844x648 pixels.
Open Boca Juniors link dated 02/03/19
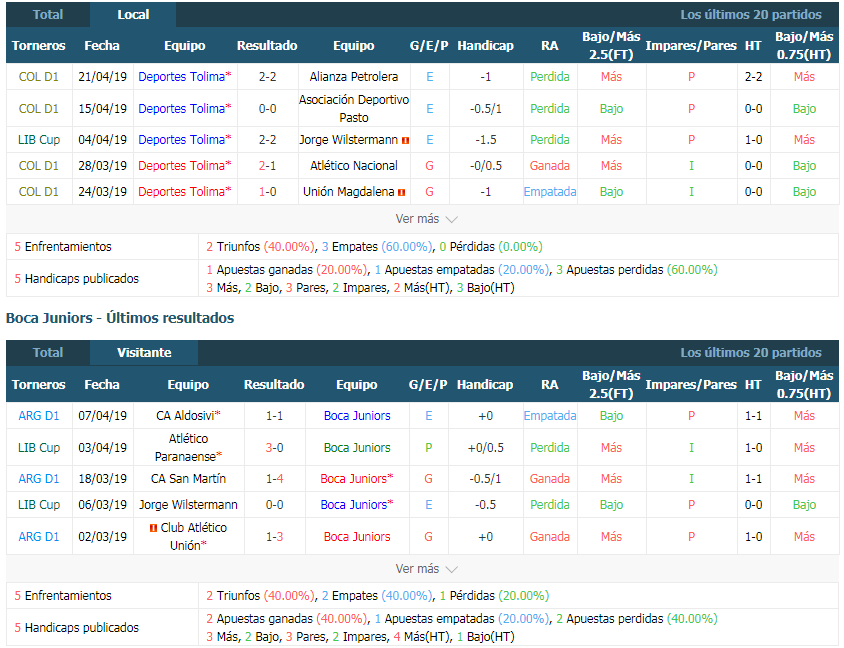tap(357, 537)
